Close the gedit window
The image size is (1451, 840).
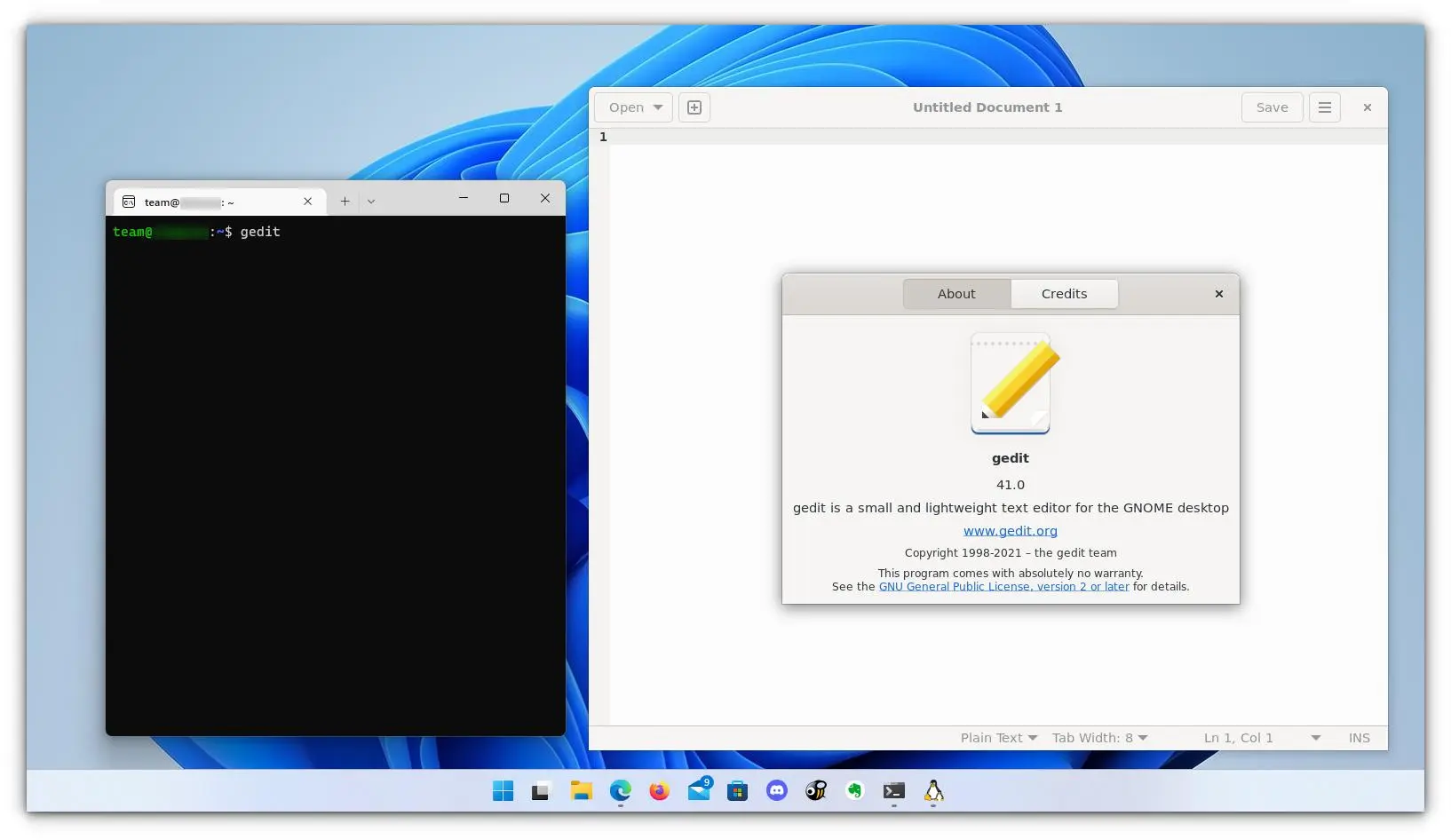(1368, 107)
